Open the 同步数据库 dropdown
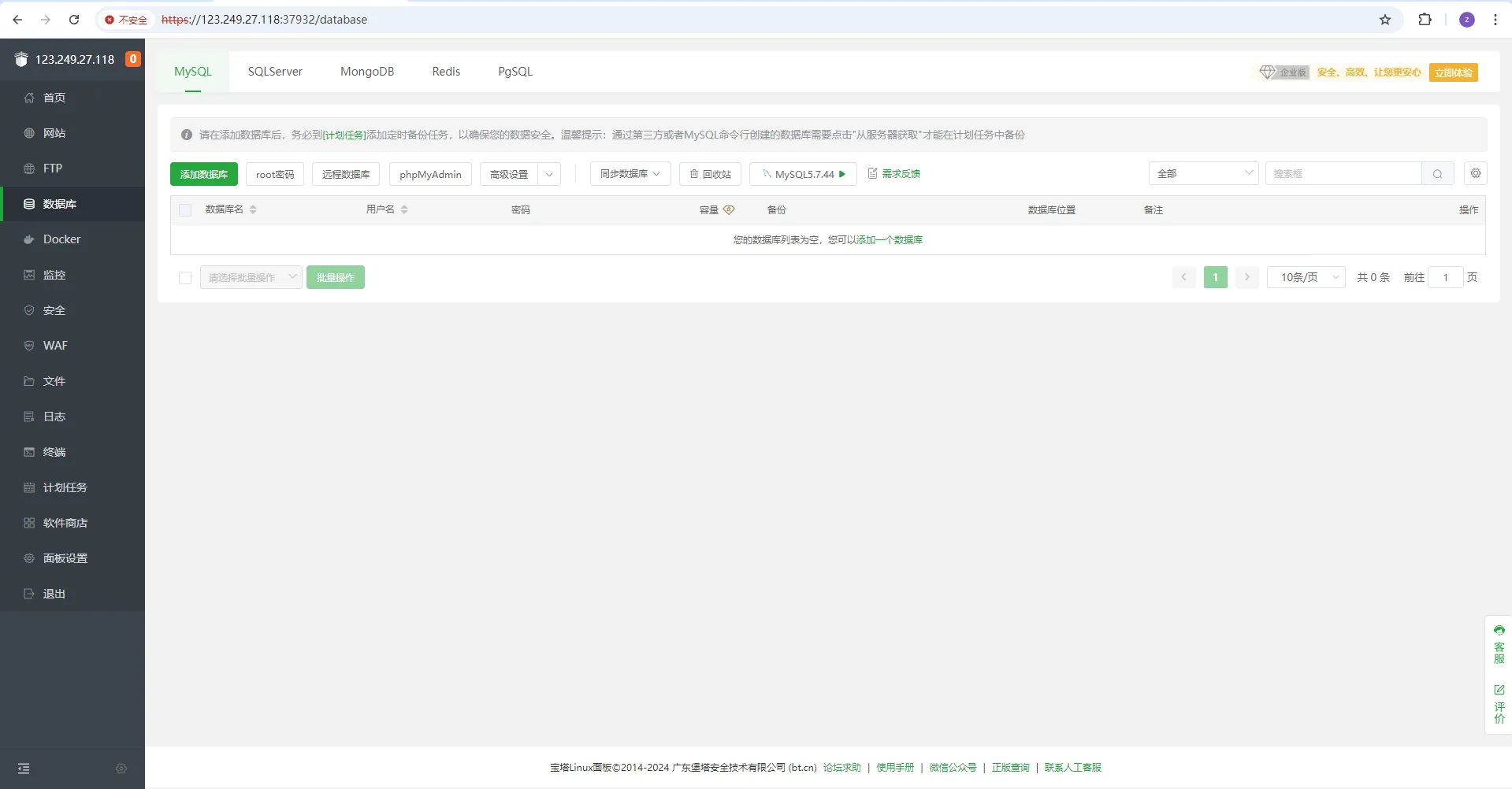 click(x=630, y=174)
